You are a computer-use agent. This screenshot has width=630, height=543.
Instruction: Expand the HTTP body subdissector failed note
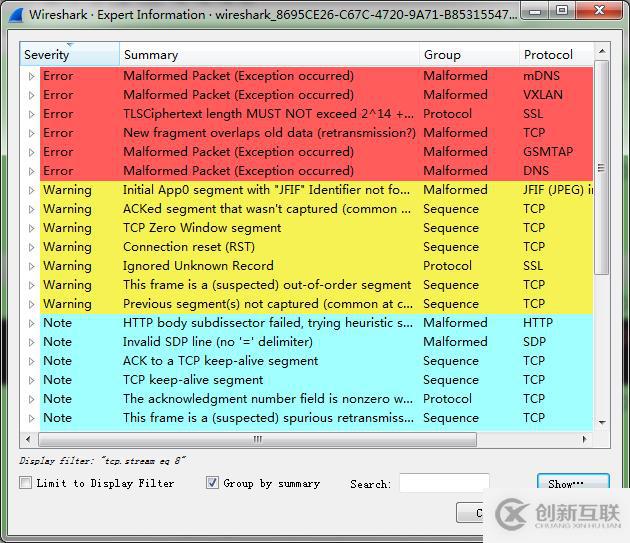click(x=31, y=323)
